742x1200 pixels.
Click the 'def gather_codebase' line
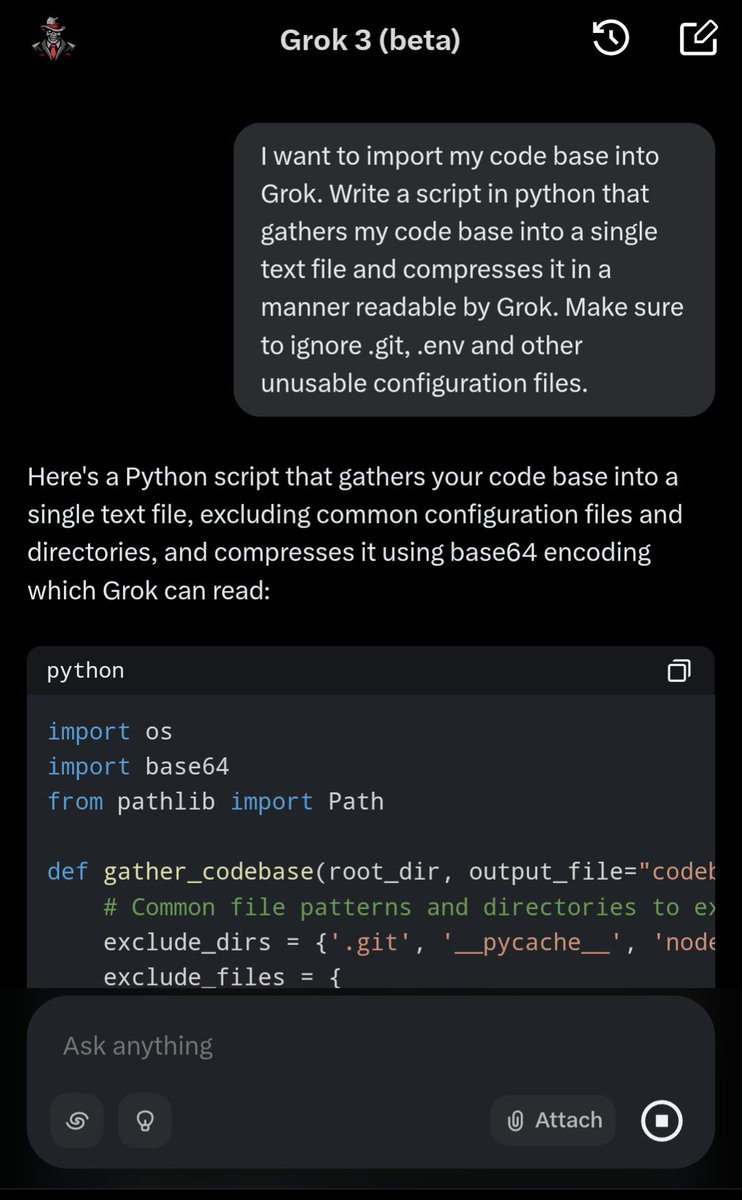(x=381, y=872)
